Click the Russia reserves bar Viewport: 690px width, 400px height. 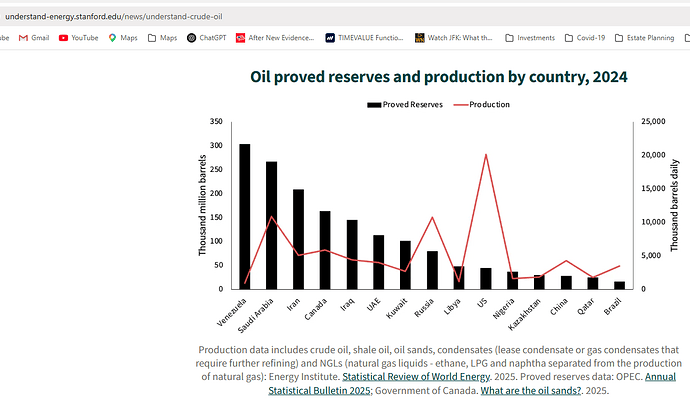pos(433,270)
